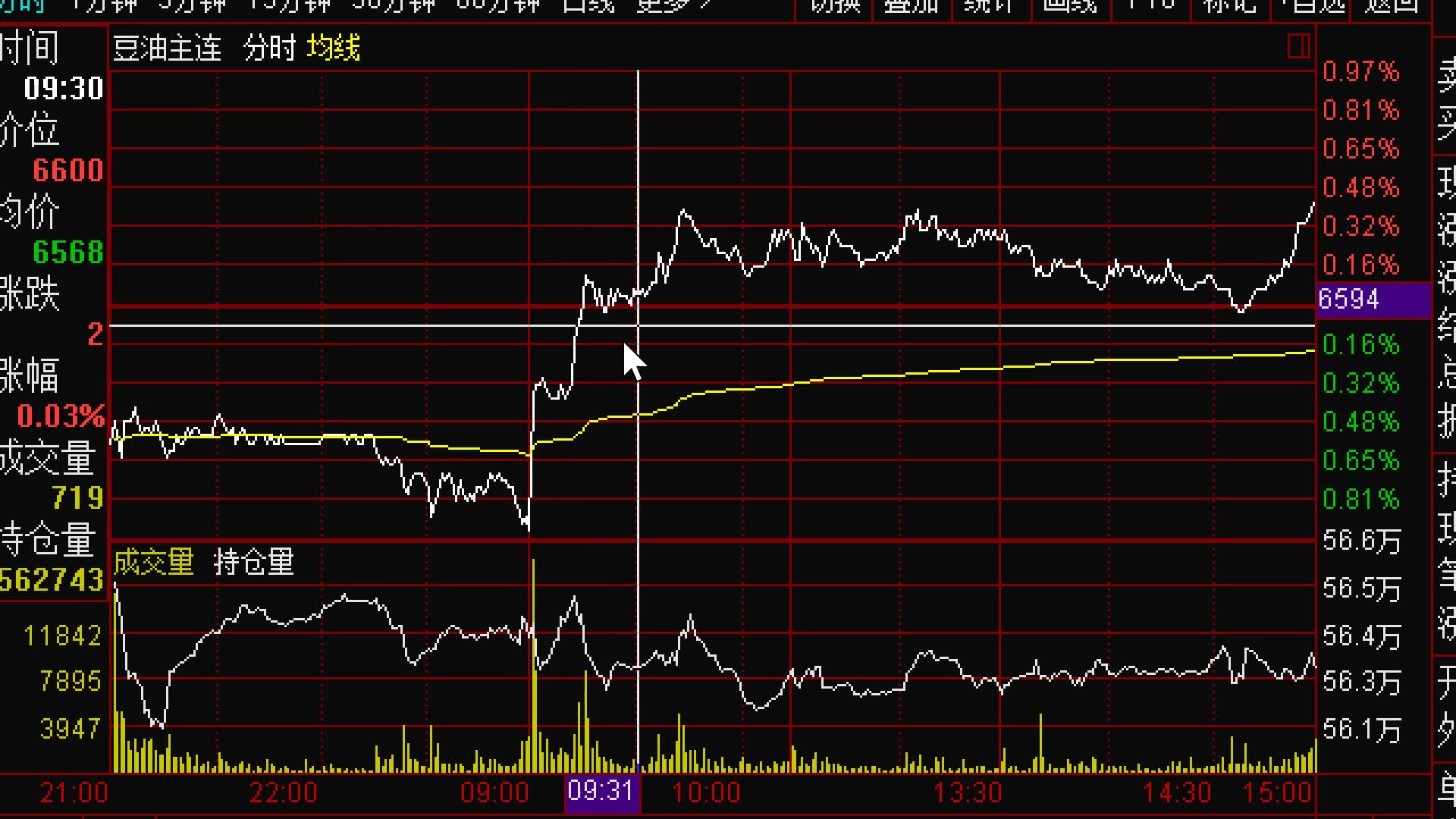The height and width of the screenshot is (819, 1456).
Task: Click the 标记 mark button
Action: tap(1230, 6)
